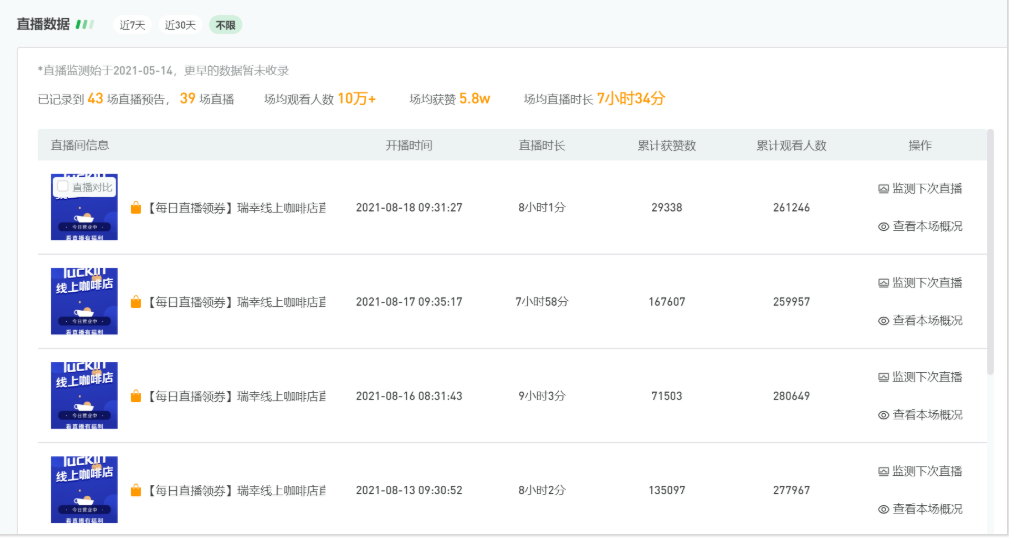
Task: Click the monitor icon for the 2021-08-18 live stream
Action: click(x=883, y=189)
